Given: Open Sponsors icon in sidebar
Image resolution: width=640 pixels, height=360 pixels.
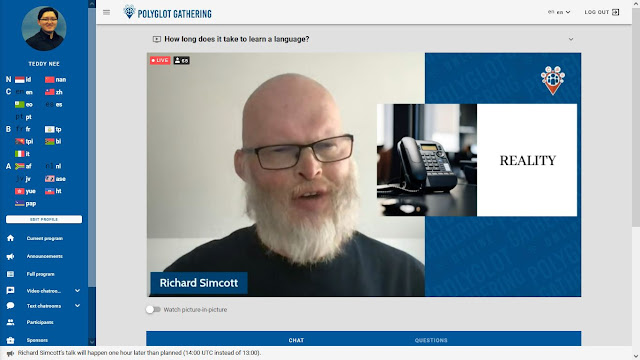Looking at the screenshot, I should click(x=10, y=340).
